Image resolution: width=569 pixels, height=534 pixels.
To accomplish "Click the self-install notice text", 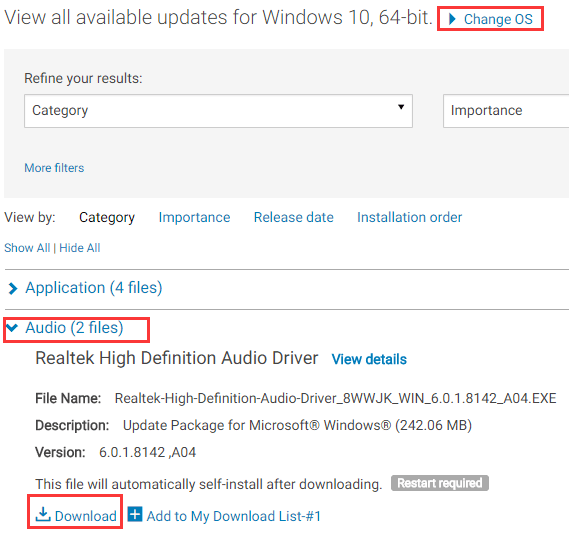I will pos(209,484).
